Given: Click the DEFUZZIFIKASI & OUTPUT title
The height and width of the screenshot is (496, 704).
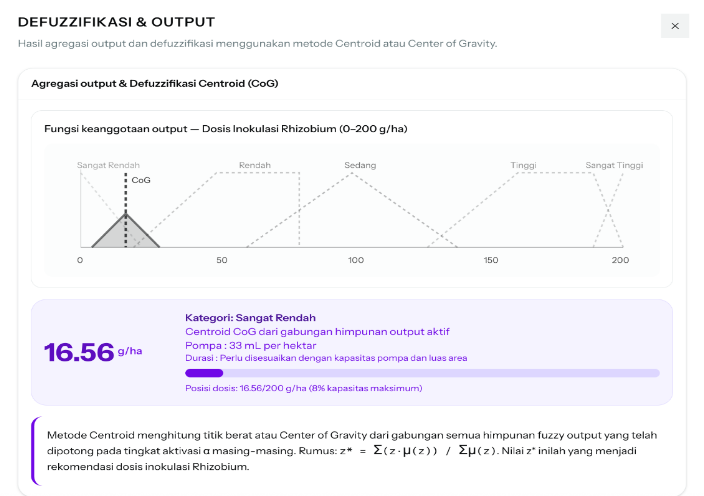Looking at the screenshot, I should pyautogui.click(x=116, y=22).
